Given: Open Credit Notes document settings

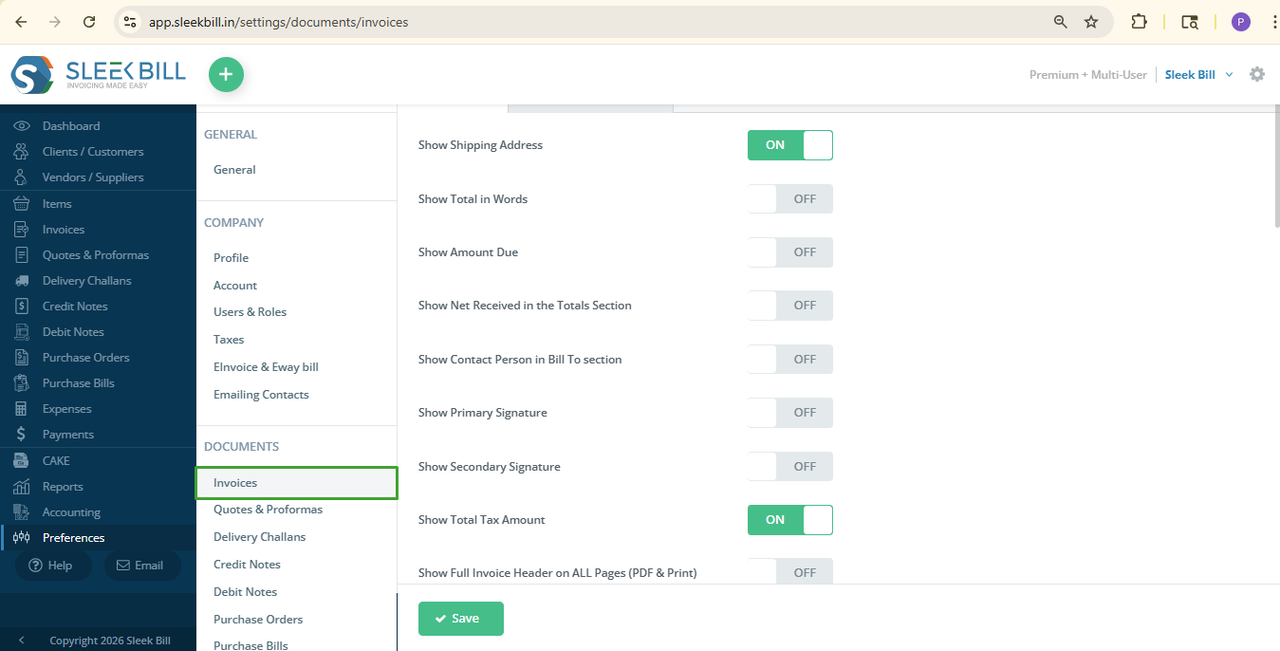Looking at the screenshot, I should point(247,565).
